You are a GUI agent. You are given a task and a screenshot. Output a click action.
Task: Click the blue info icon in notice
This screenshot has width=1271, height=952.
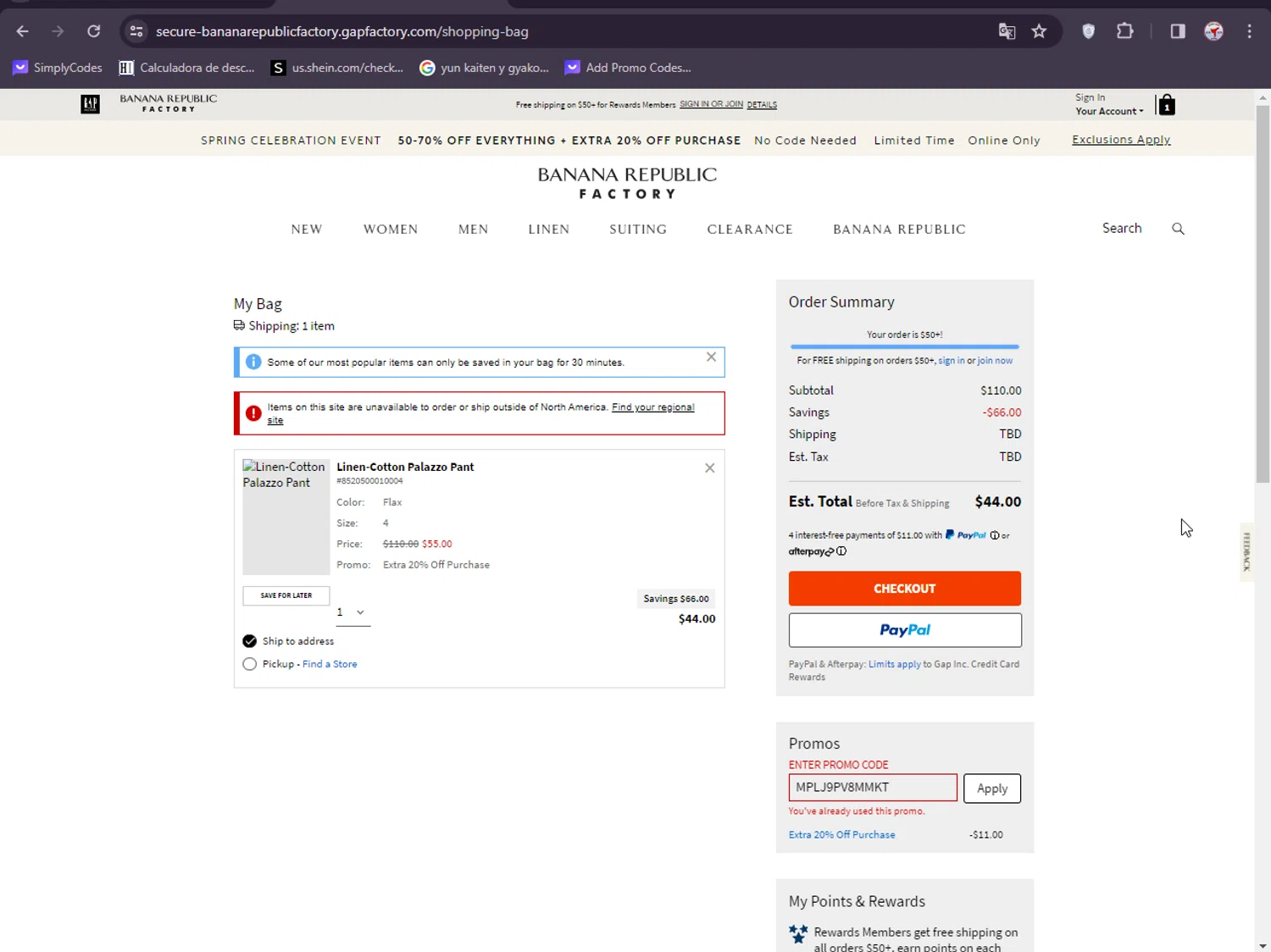coord(253,362)
